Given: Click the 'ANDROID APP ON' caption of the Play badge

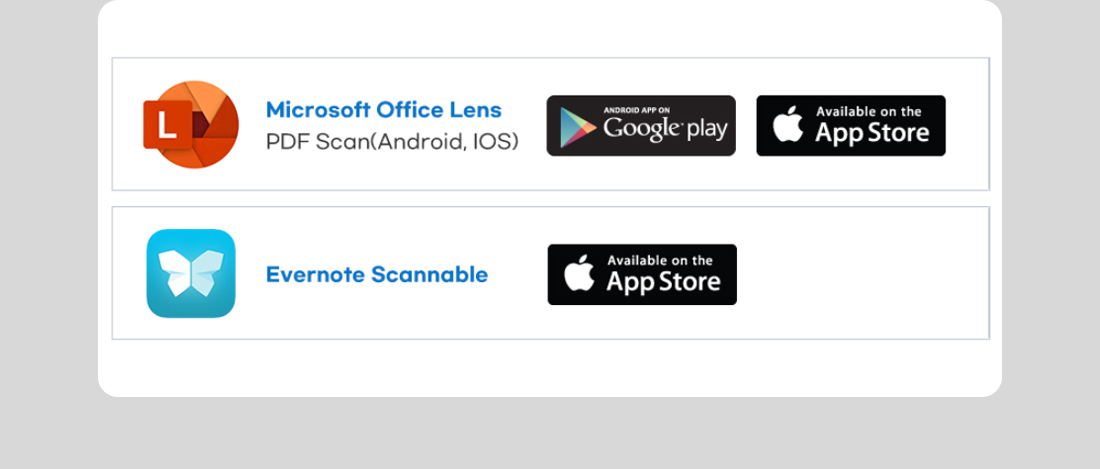Looking at the screenshot, I should click(x=637, y=110).
